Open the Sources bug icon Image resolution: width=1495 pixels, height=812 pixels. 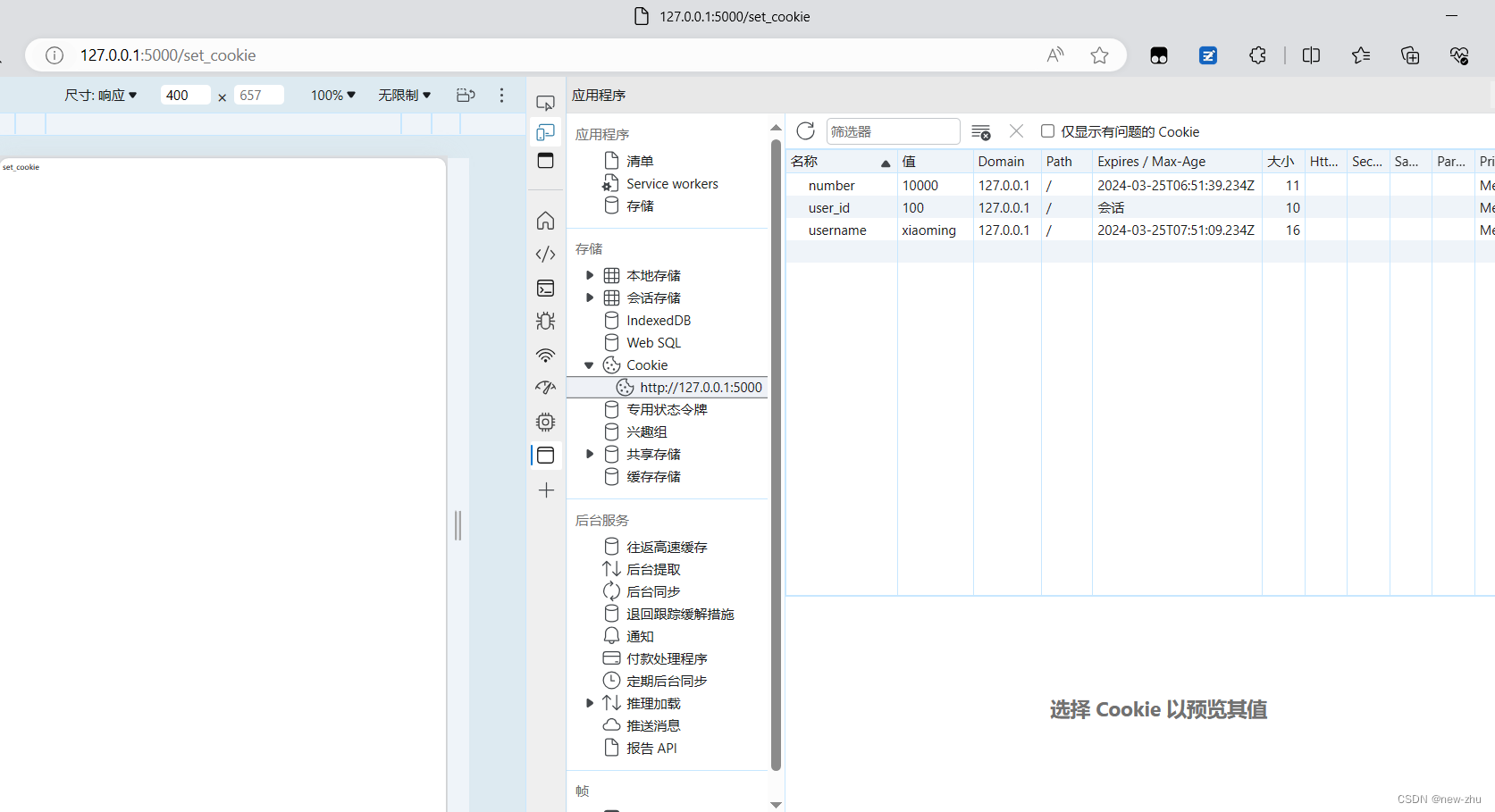click(545, 321)
